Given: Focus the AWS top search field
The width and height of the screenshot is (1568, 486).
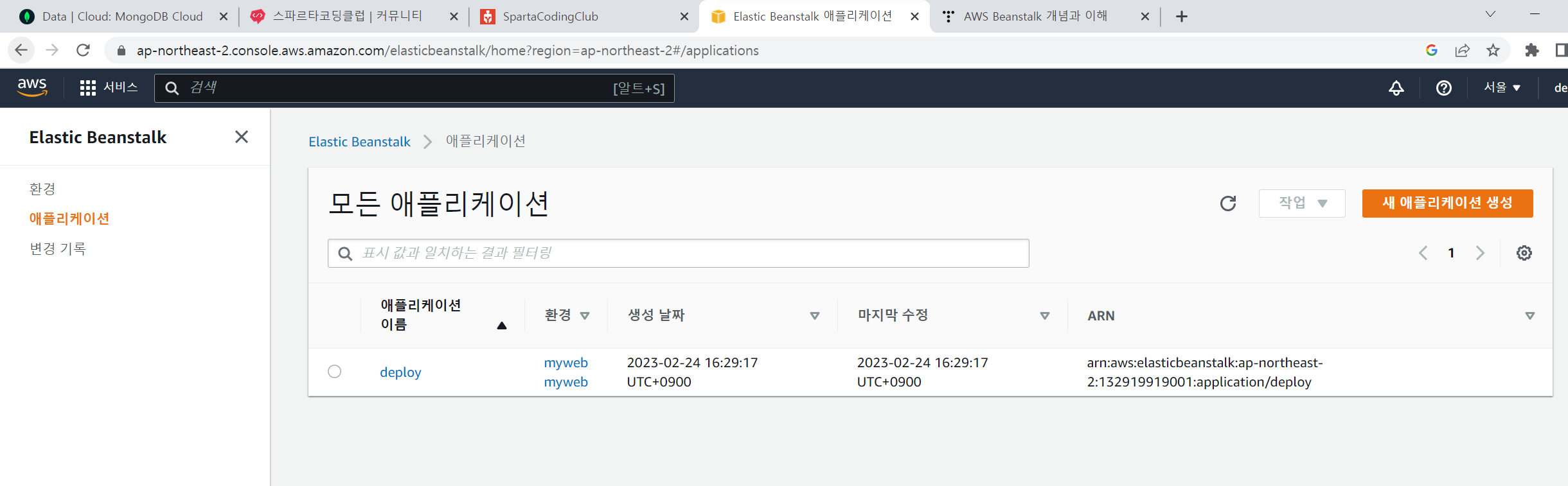Looking at the screenshot, I should (x=414, y=88).
